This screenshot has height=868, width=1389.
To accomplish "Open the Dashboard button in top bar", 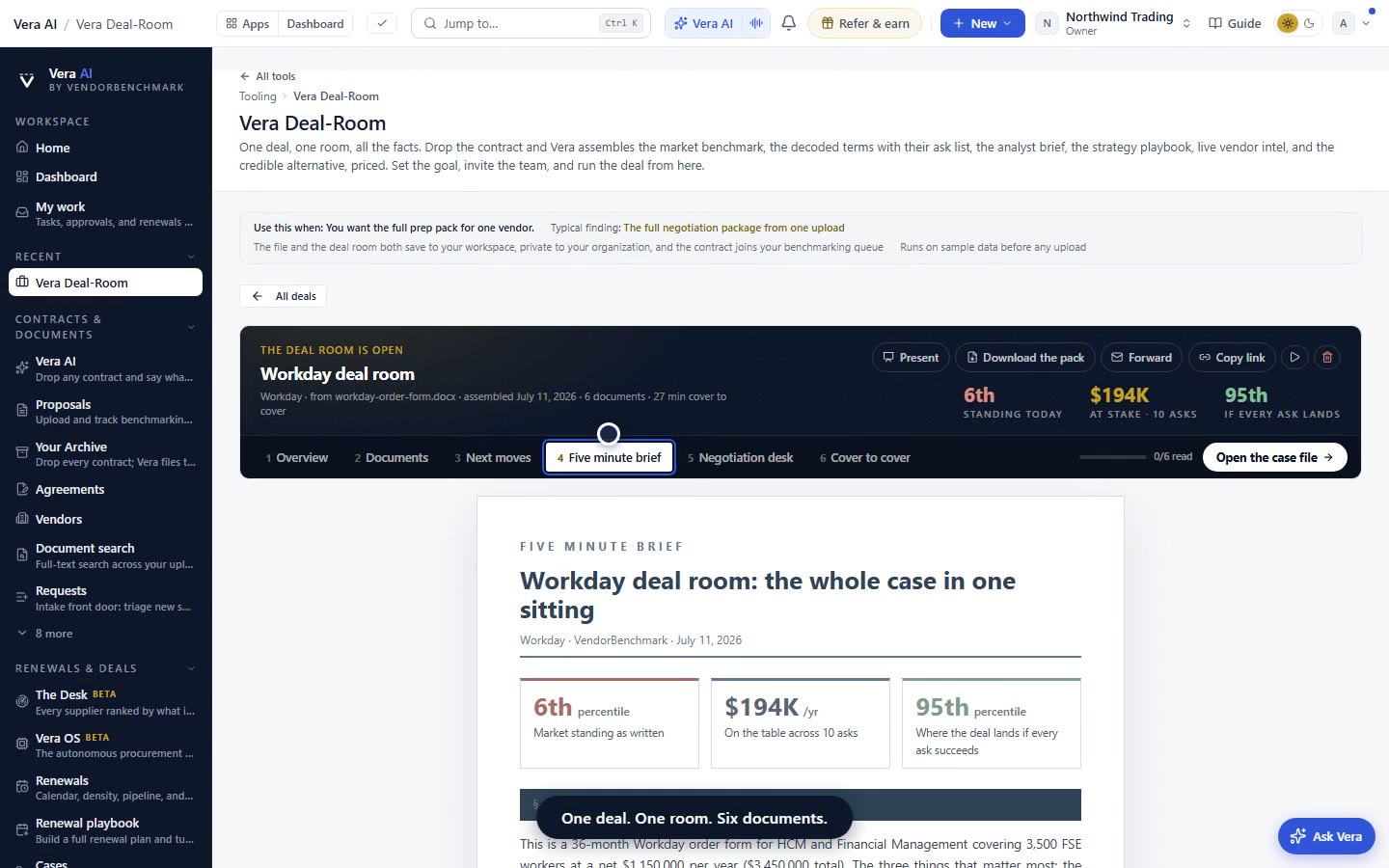I will pyautogui.click(x=315, y=23).
